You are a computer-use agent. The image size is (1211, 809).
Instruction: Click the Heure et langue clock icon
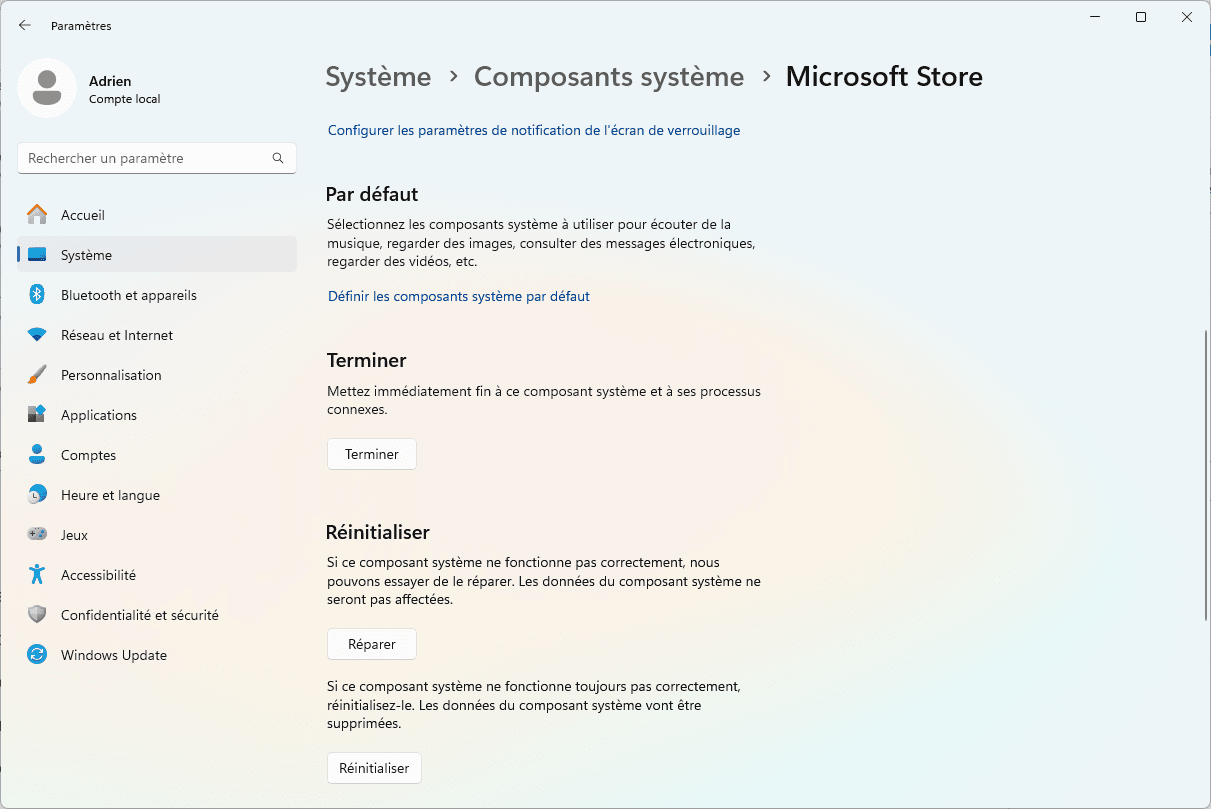[x=37, y=495]
